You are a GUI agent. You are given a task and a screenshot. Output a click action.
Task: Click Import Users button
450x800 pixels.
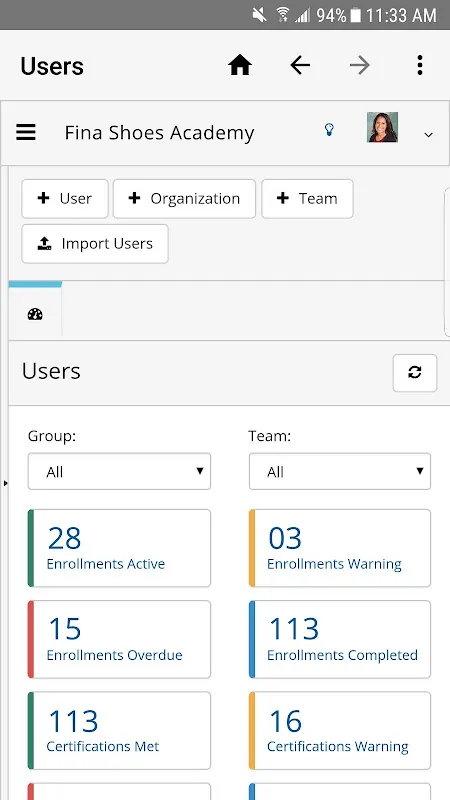[95, 244]
